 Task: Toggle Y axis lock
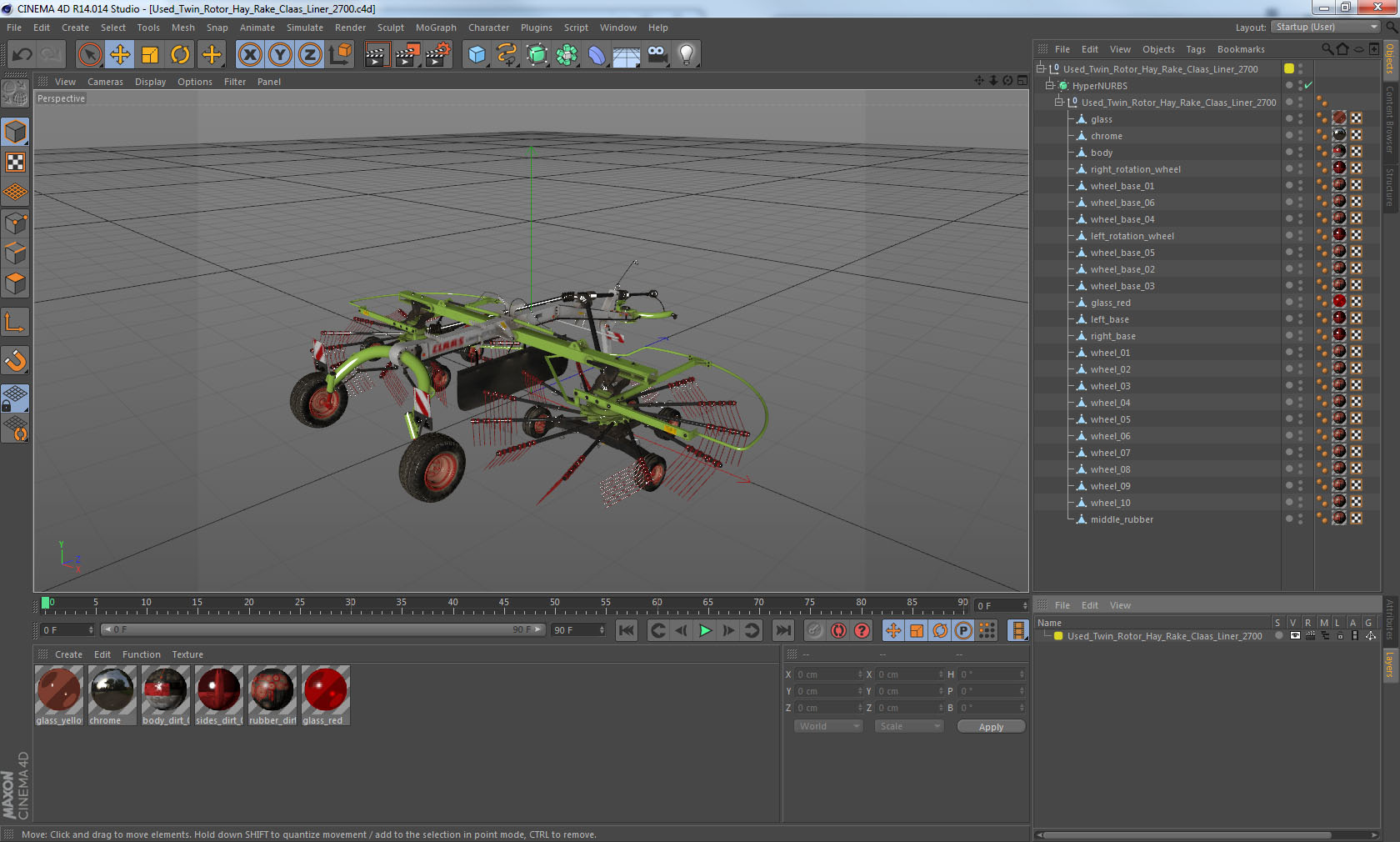pos(280,55)
